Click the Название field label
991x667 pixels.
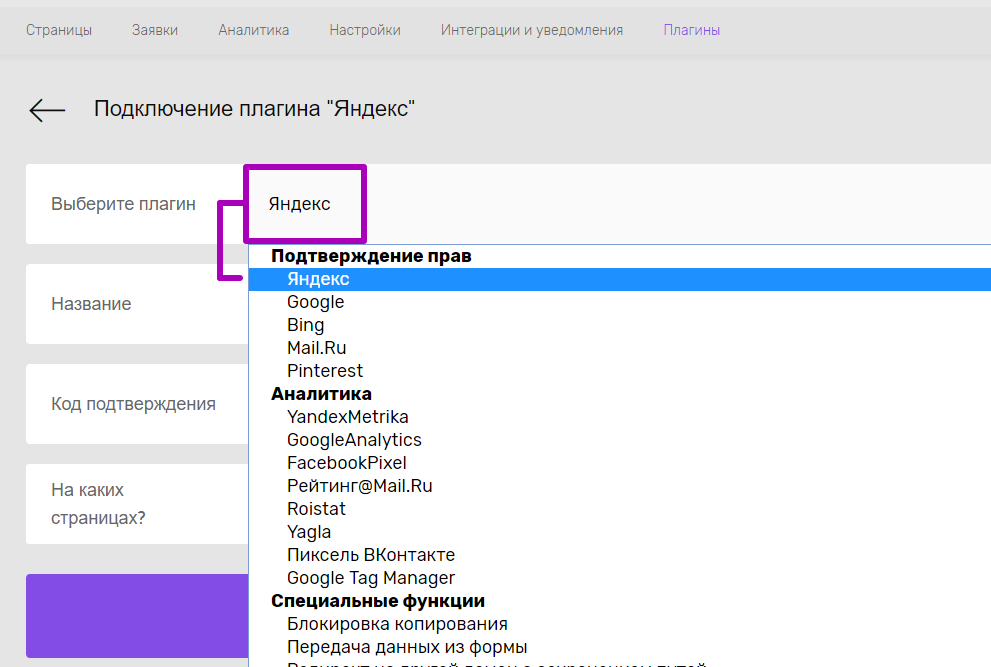(x=91, y=303)
